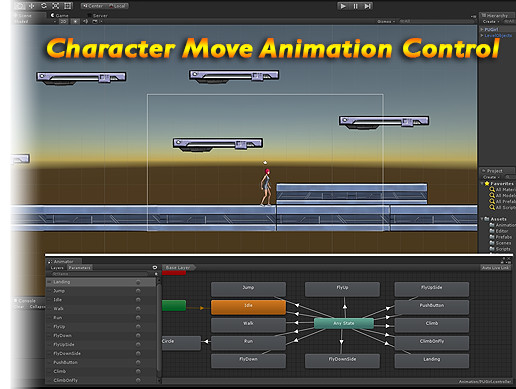
Task: Collapse the Favorites section
Action: click(482, 184)
